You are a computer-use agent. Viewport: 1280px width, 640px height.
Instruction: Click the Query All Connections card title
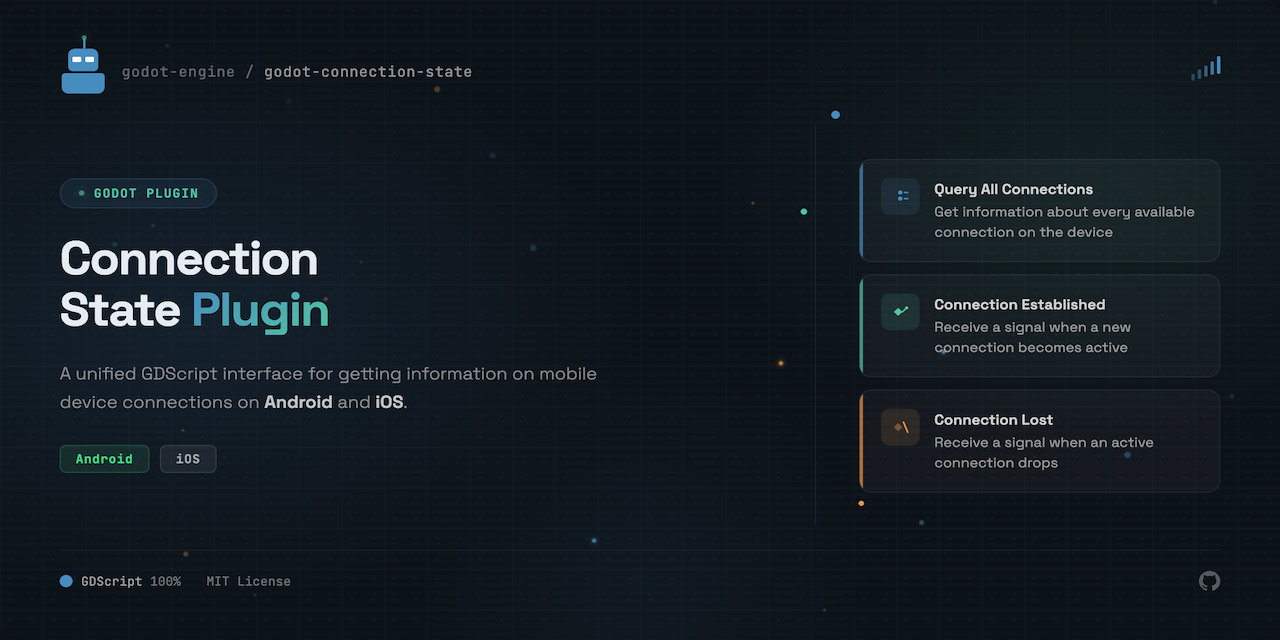tap(1013, 189)
